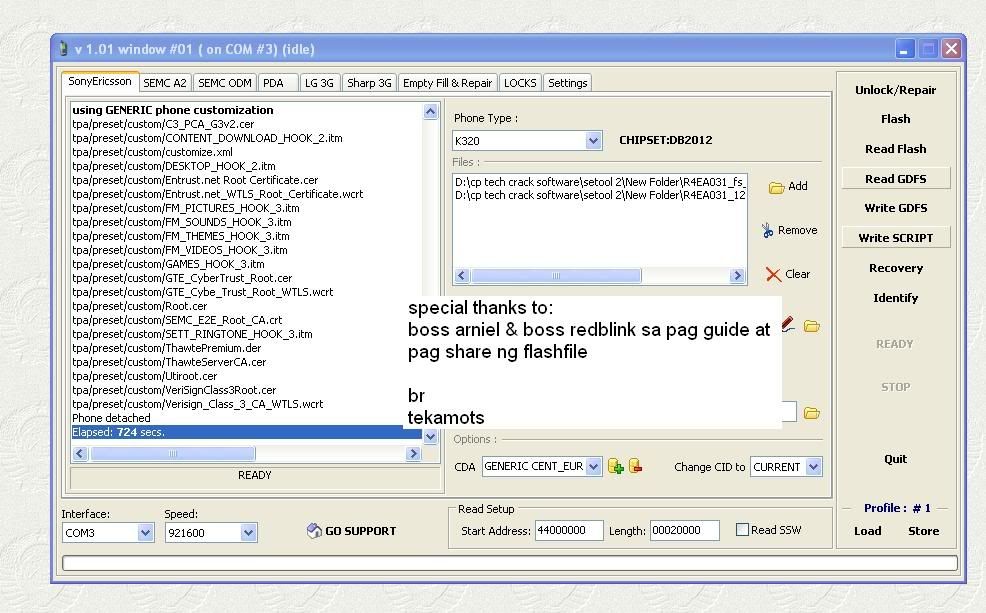Switch to Empty Fill & Repair tab
This screenshot has width=986, height=613.
point(447,83)
